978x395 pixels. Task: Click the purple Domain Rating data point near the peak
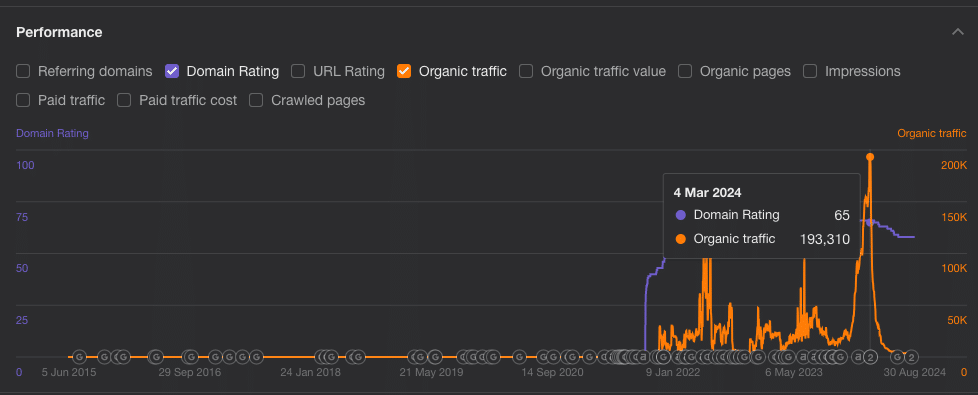[x=870, y=222]
